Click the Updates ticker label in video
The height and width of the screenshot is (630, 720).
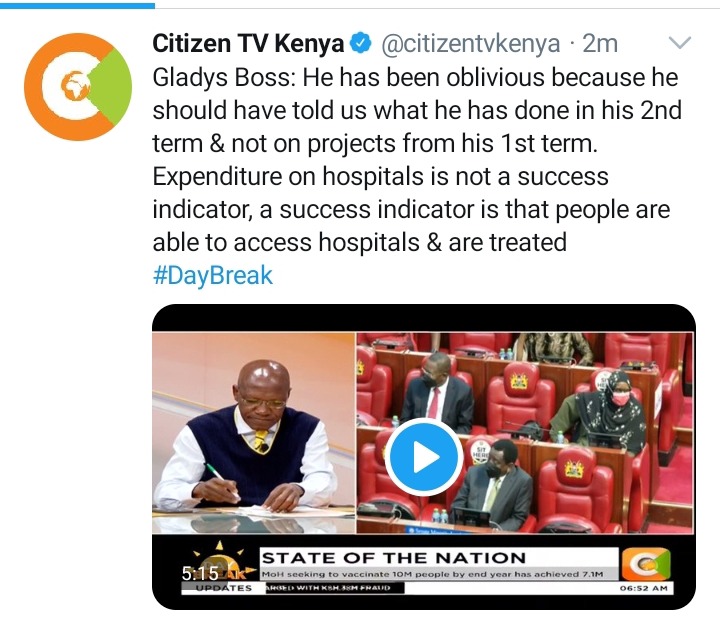[223, 588]
